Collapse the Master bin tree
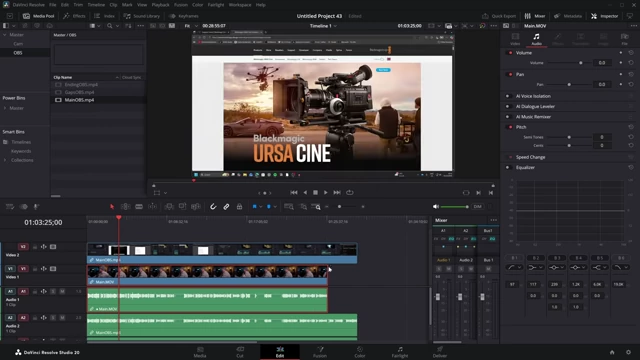640x360 pixels. click(4, 35)
